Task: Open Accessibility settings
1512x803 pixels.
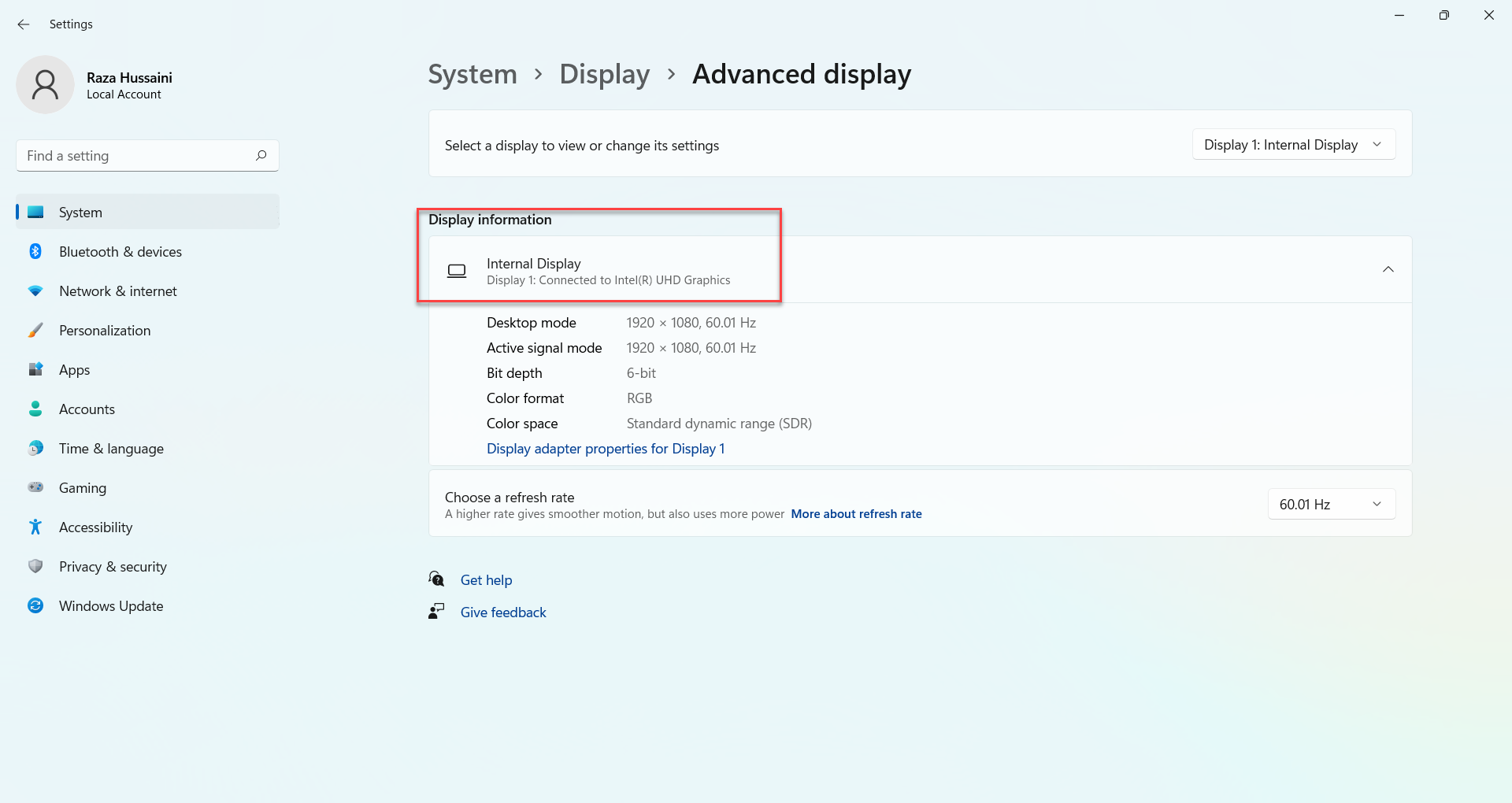Action: pos(96,527)
